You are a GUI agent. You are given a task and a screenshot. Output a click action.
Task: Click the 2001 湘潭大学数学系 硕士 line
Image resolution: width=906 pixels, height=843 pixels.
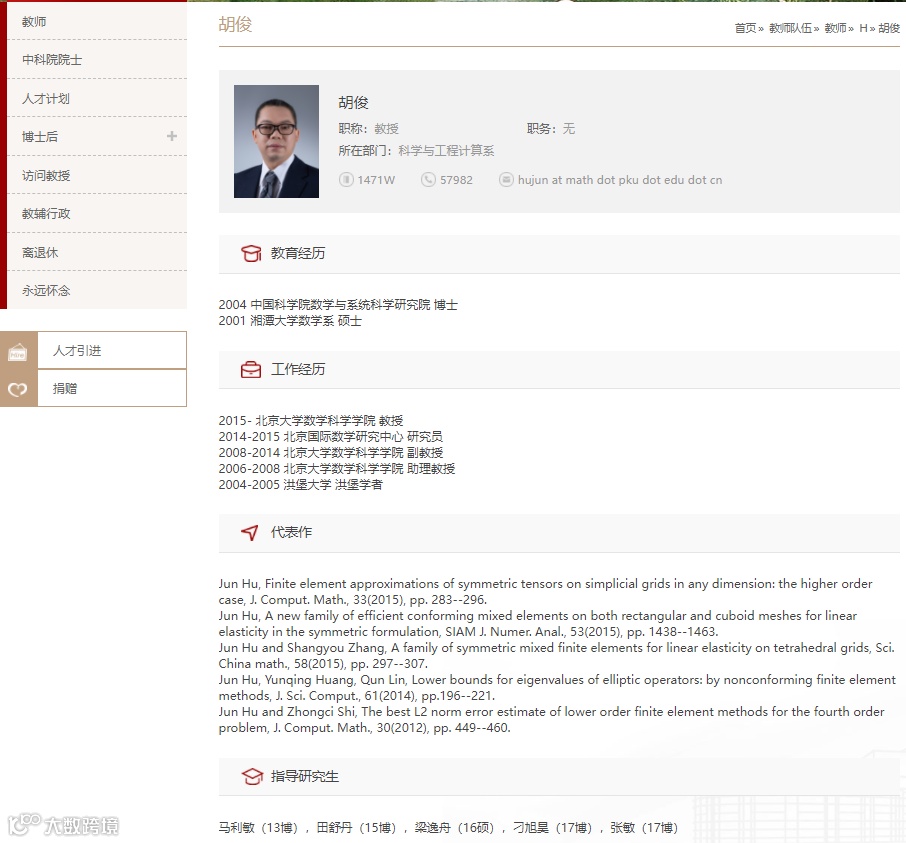pyautogui.click(x=290, y=321)
